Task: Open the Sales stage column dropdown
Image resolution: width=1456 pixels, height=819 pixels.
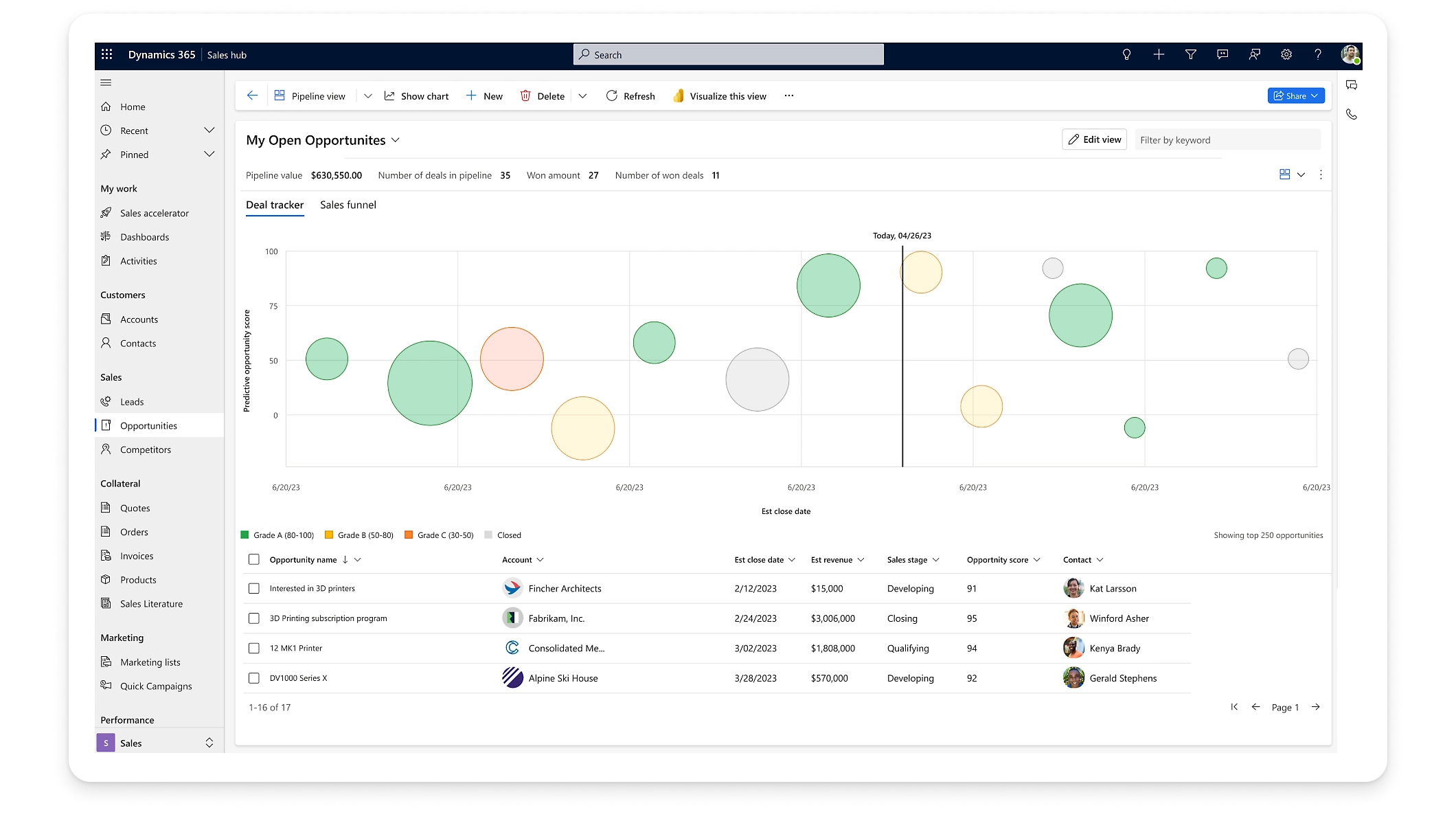Action: pyautogui.click(x=935, y=560)
